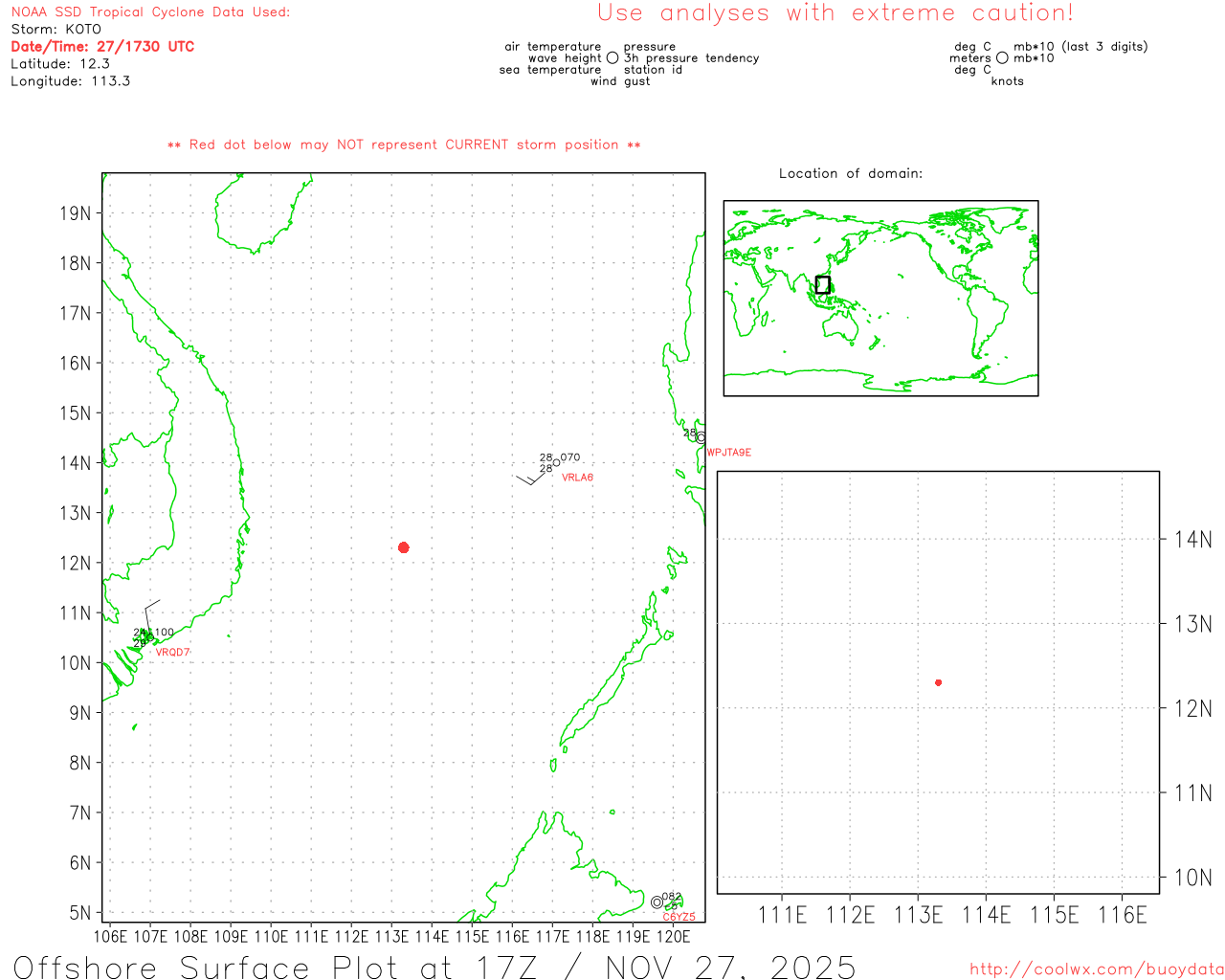Click the red storm position dot on main map

(x=404, y=547)
